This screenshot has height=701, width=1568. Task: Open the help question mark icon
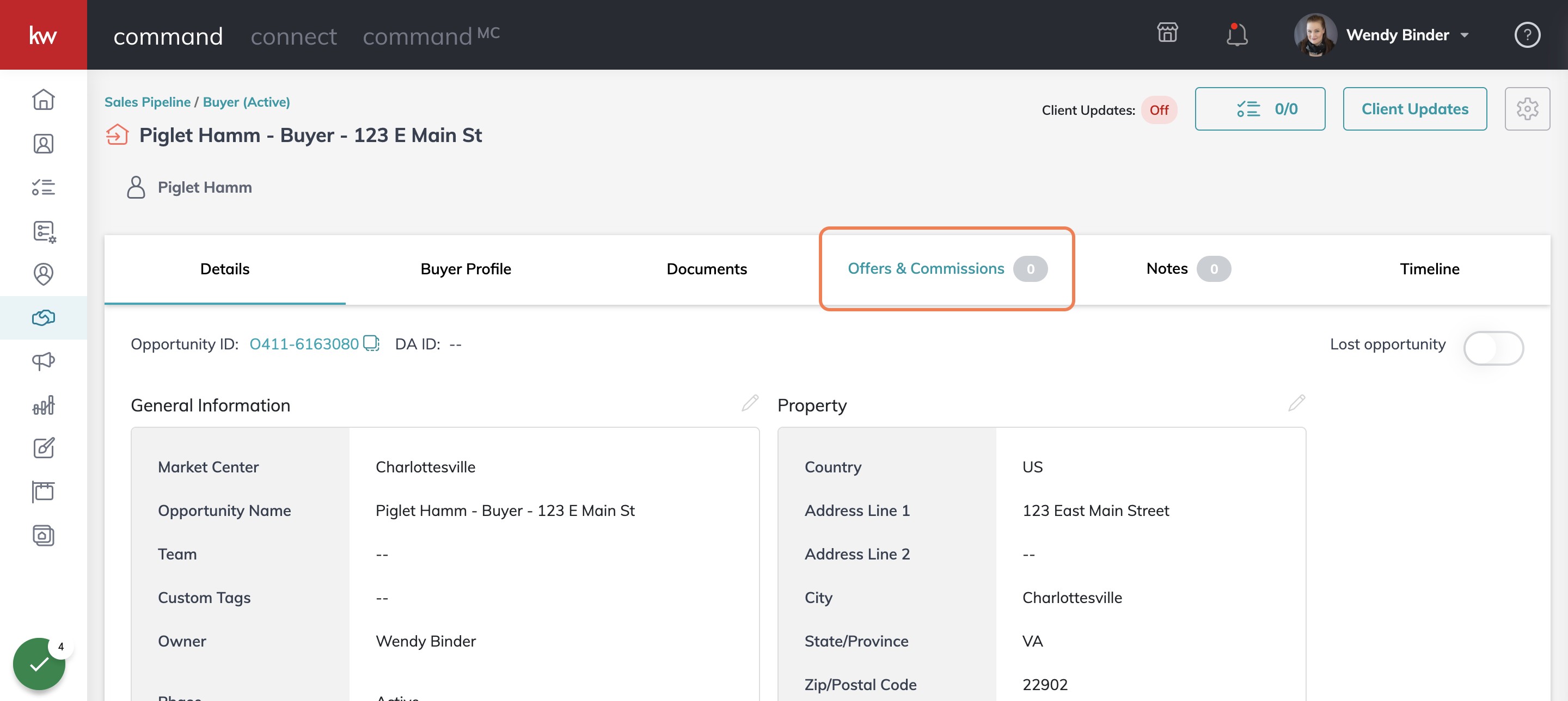pos(1527,35)
